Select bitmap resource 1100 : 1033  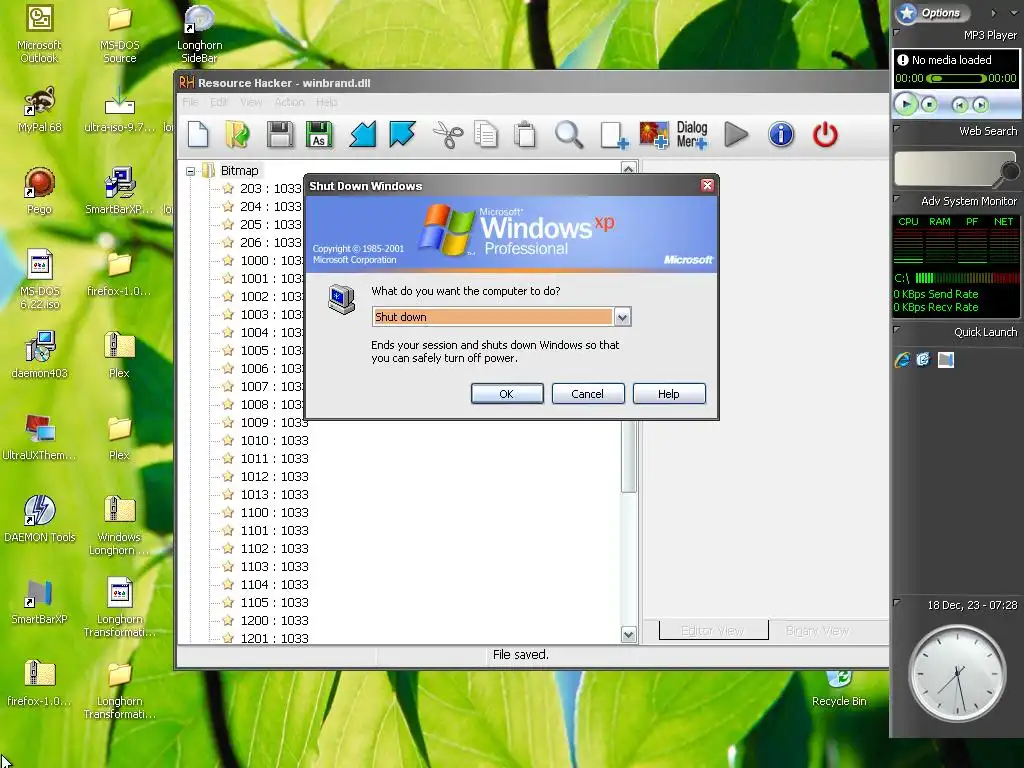(x=265, y=513)
